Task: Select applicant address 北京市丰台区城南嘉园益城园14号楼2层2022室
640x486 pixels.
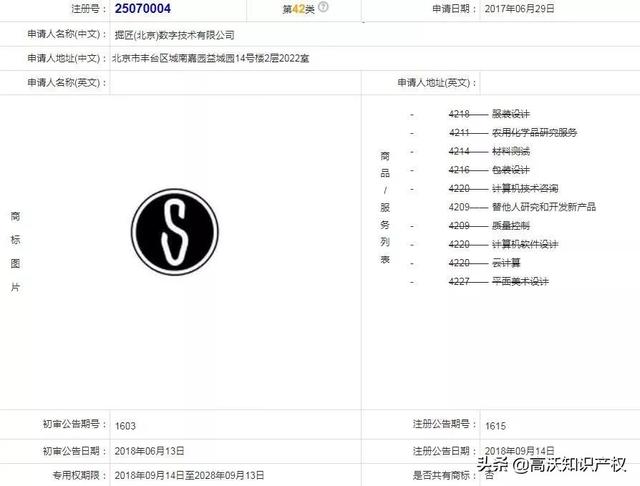Action: pyautogui.click(x=211, y=58)
